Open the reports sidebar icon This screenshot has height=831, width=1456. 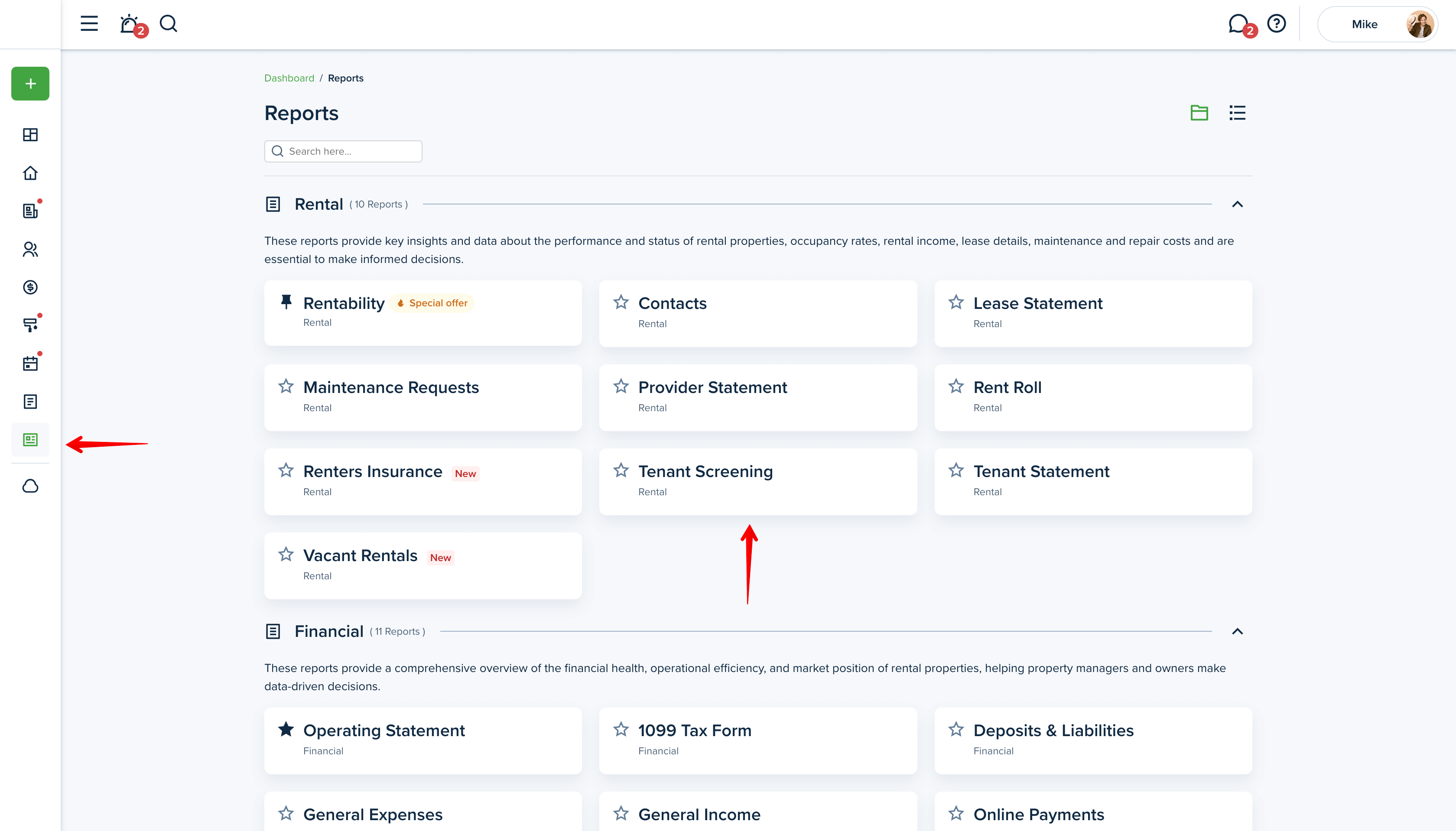click(x=30, y=439)
